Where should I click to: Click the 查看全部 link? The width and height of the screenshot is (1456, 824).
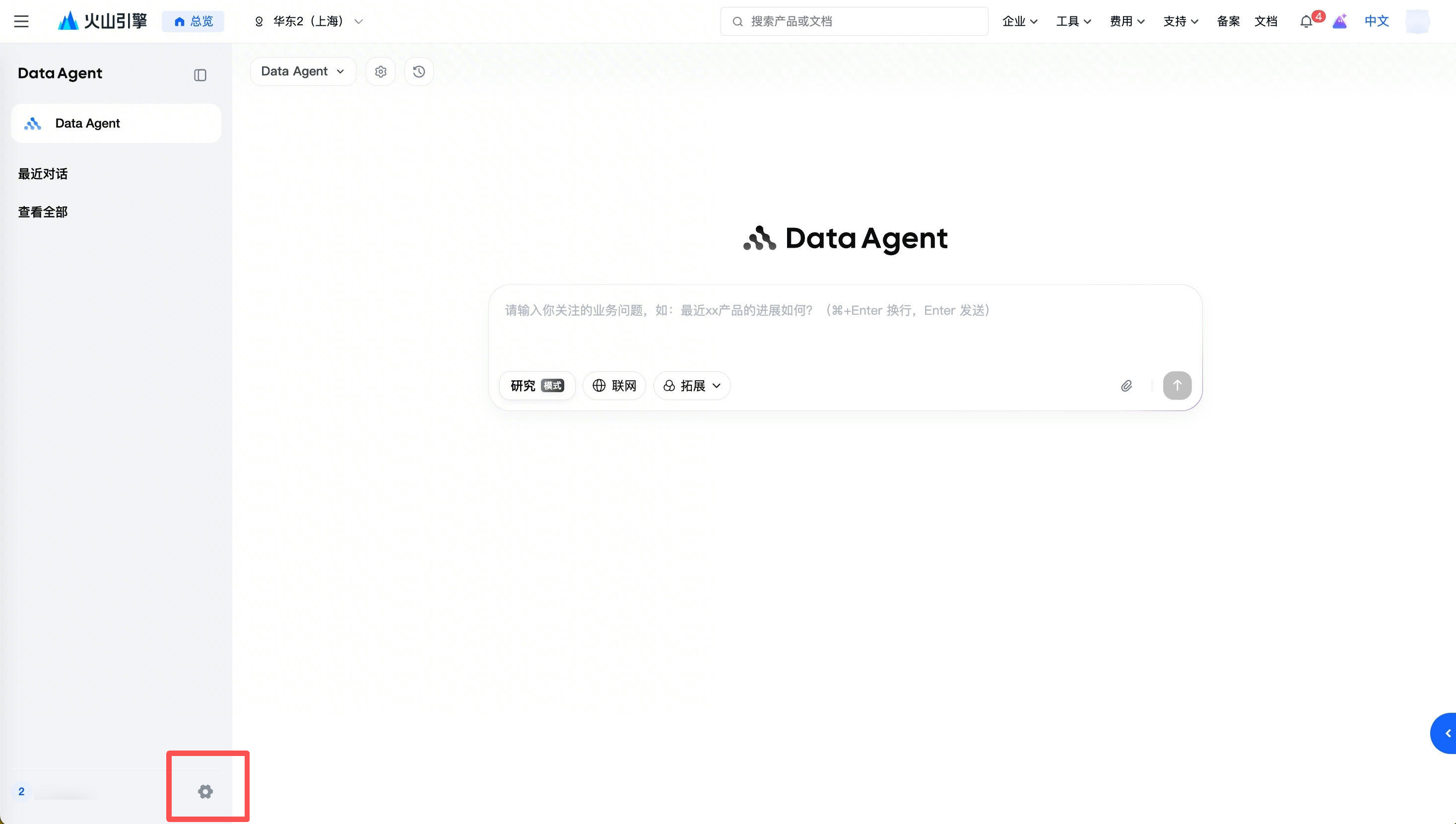click(43, 212)
